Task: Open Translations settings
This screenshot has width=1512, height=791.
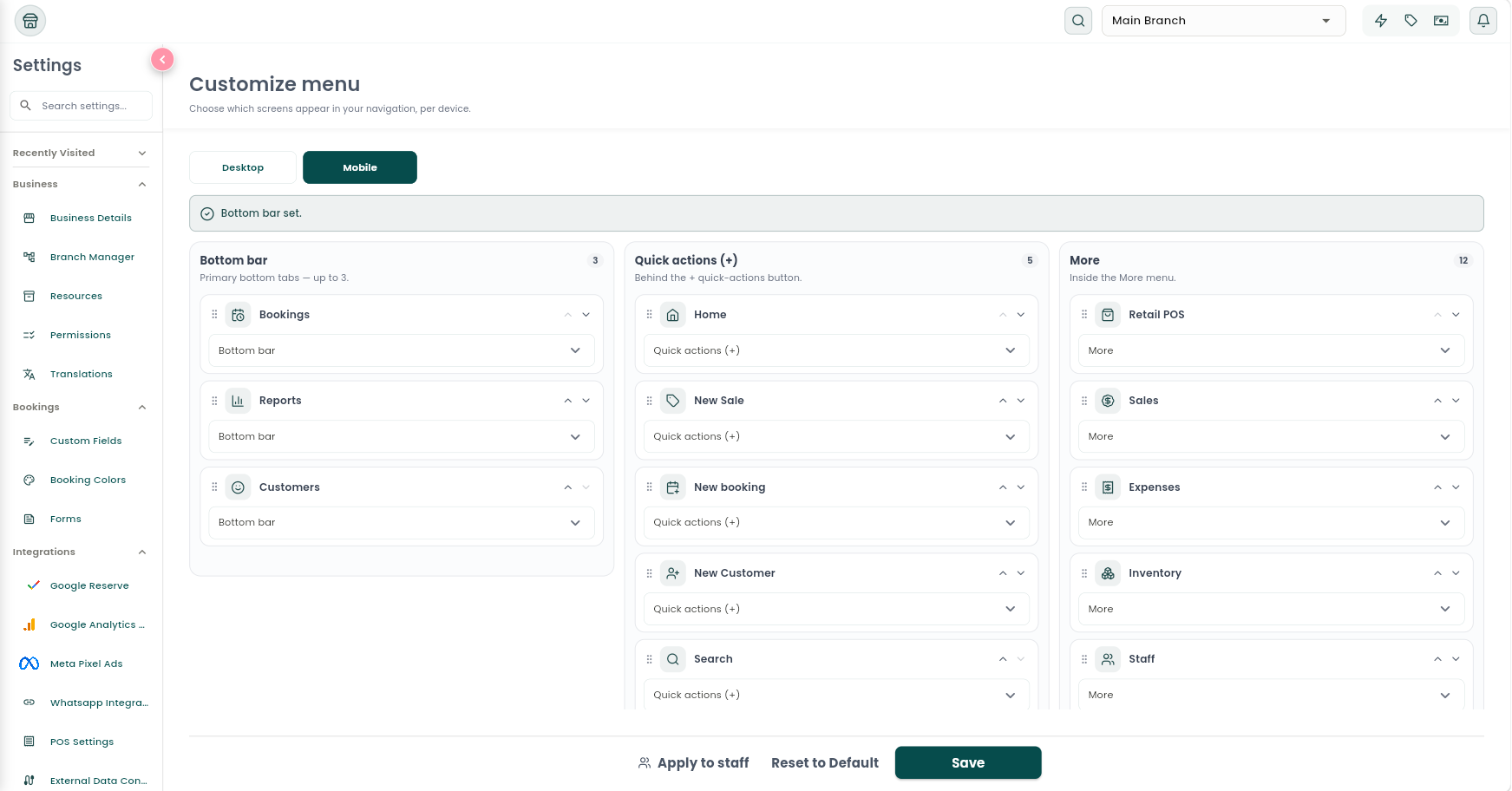Action: tap(82, 374)
